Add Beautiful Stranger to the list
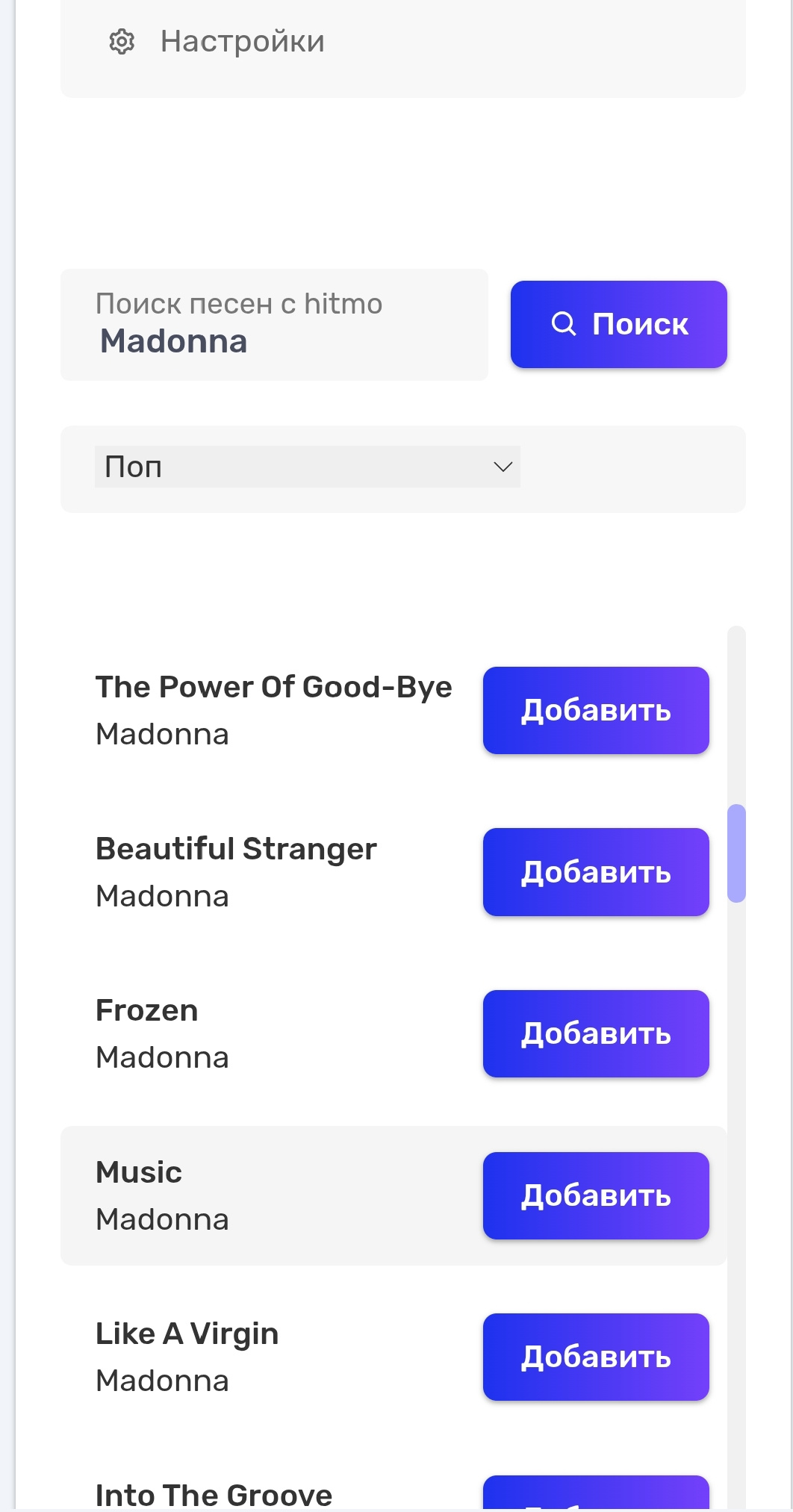 [595, 872]
